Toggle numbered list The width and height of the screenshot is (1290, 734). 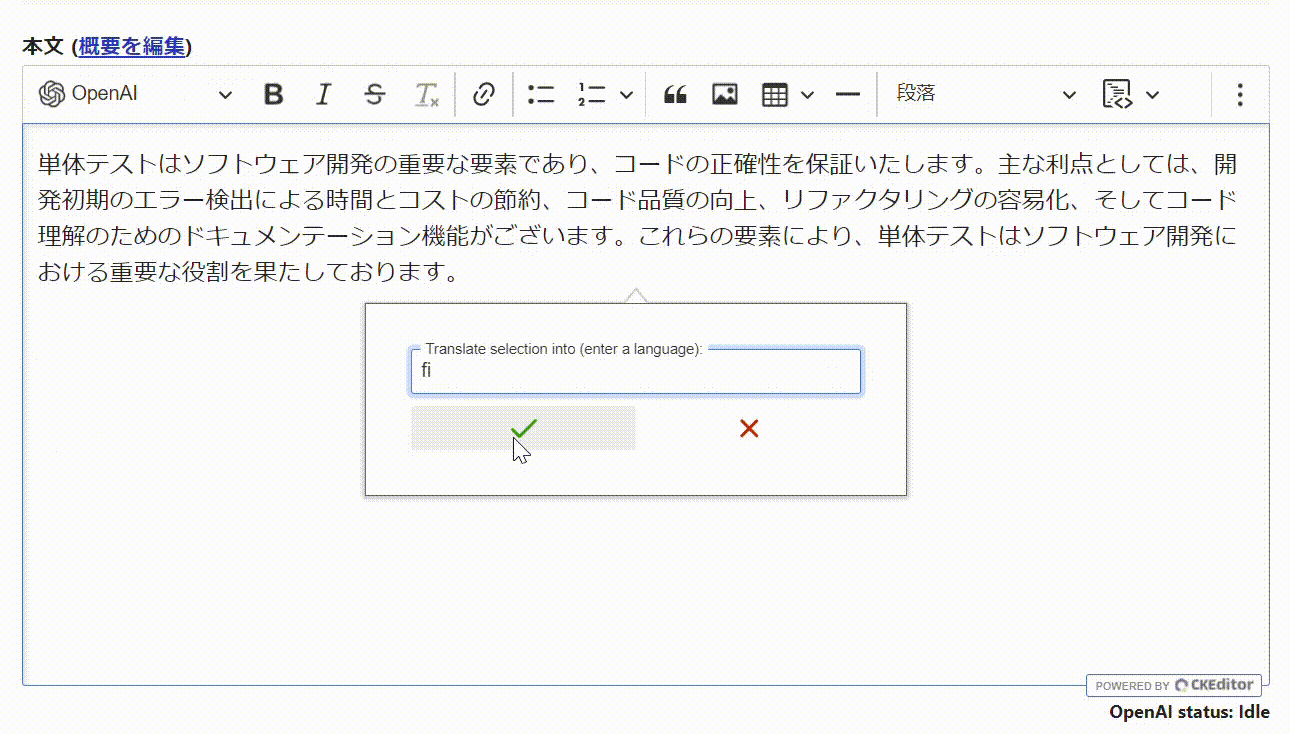click(x=592, y=93)
